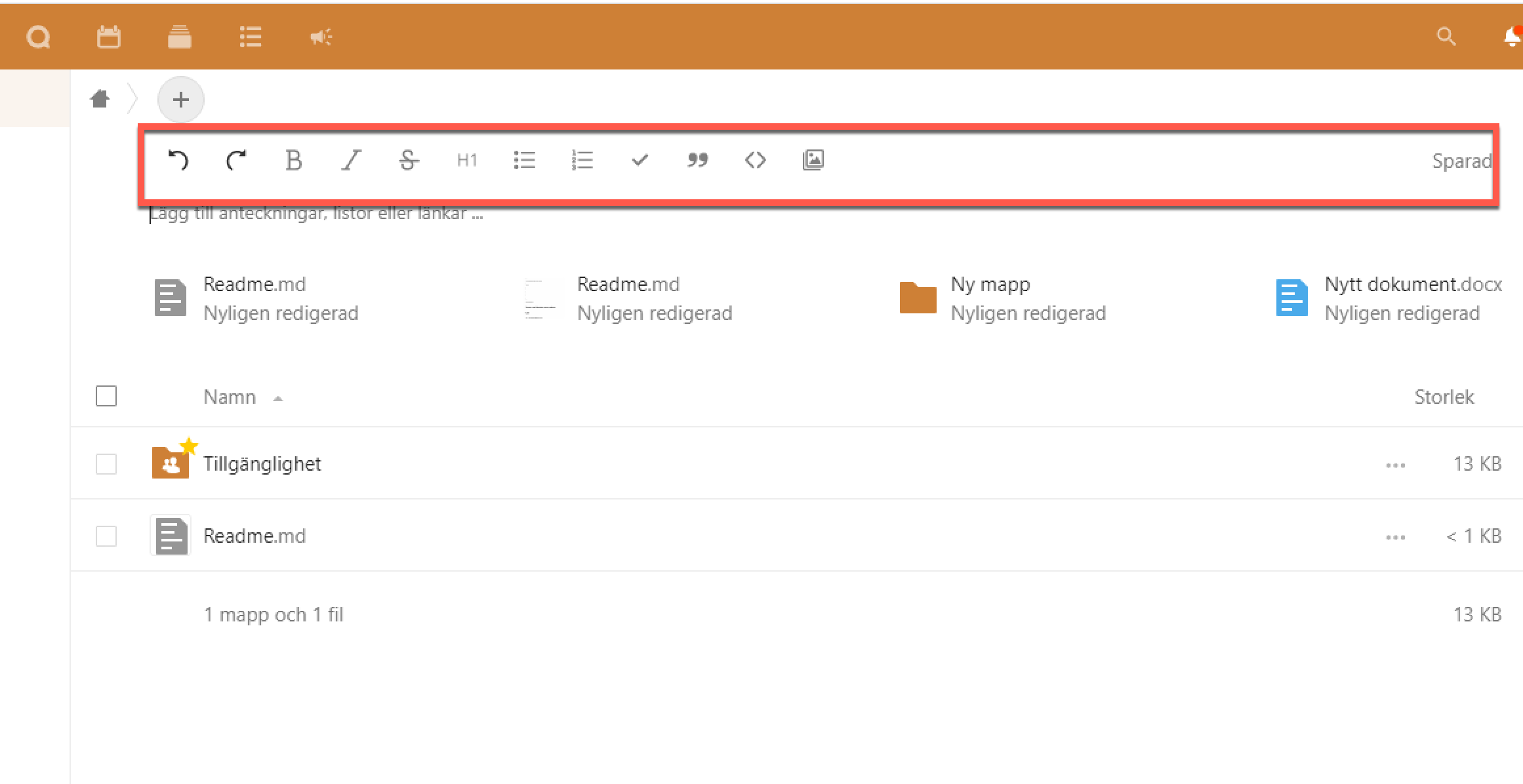Open the Deck app icon
Image resolution: width=1523 pixels, height=784 pixels.
179,37
